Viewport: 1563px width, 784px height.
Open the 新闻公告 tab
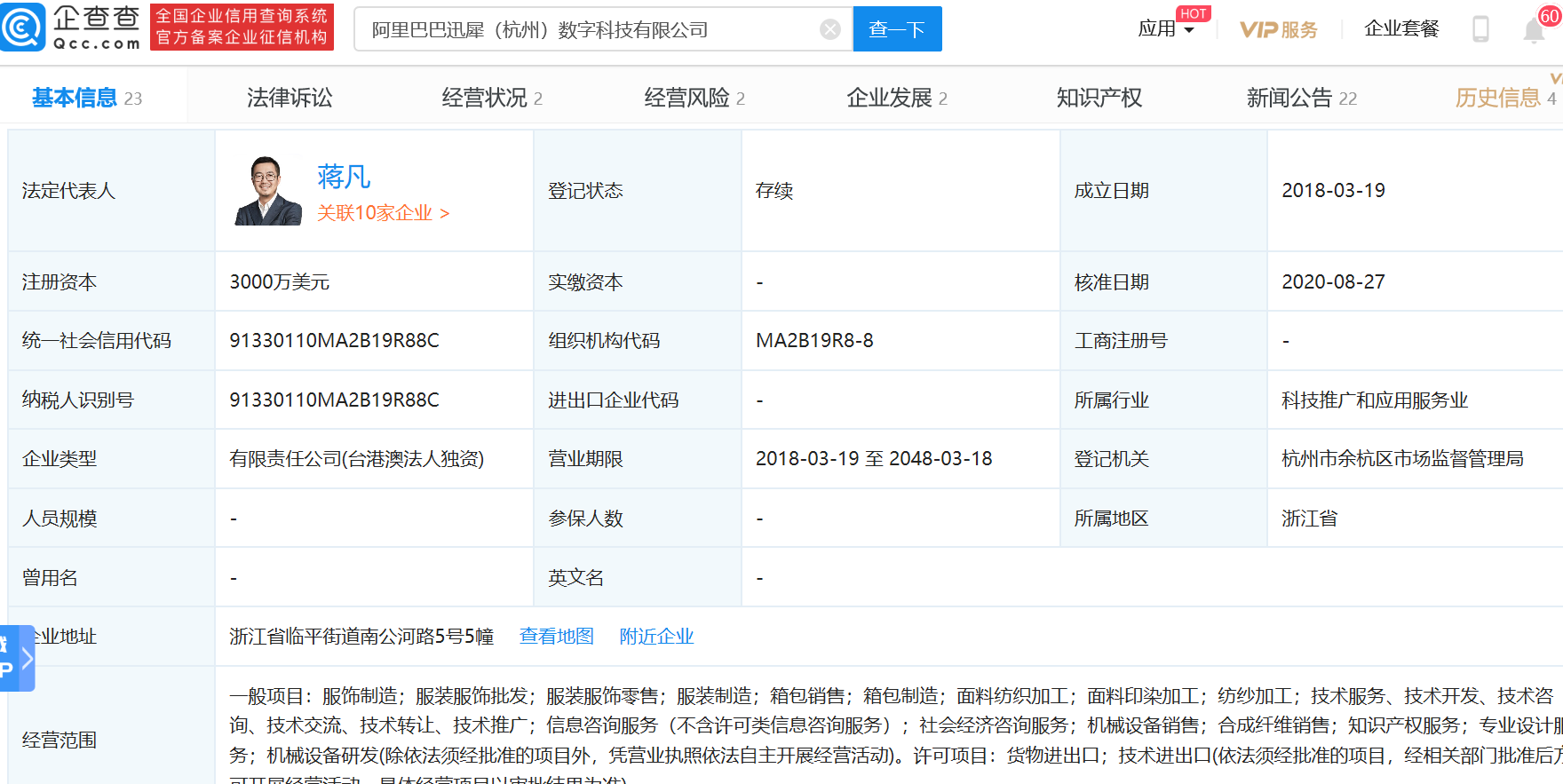(x=1301, y=98)
